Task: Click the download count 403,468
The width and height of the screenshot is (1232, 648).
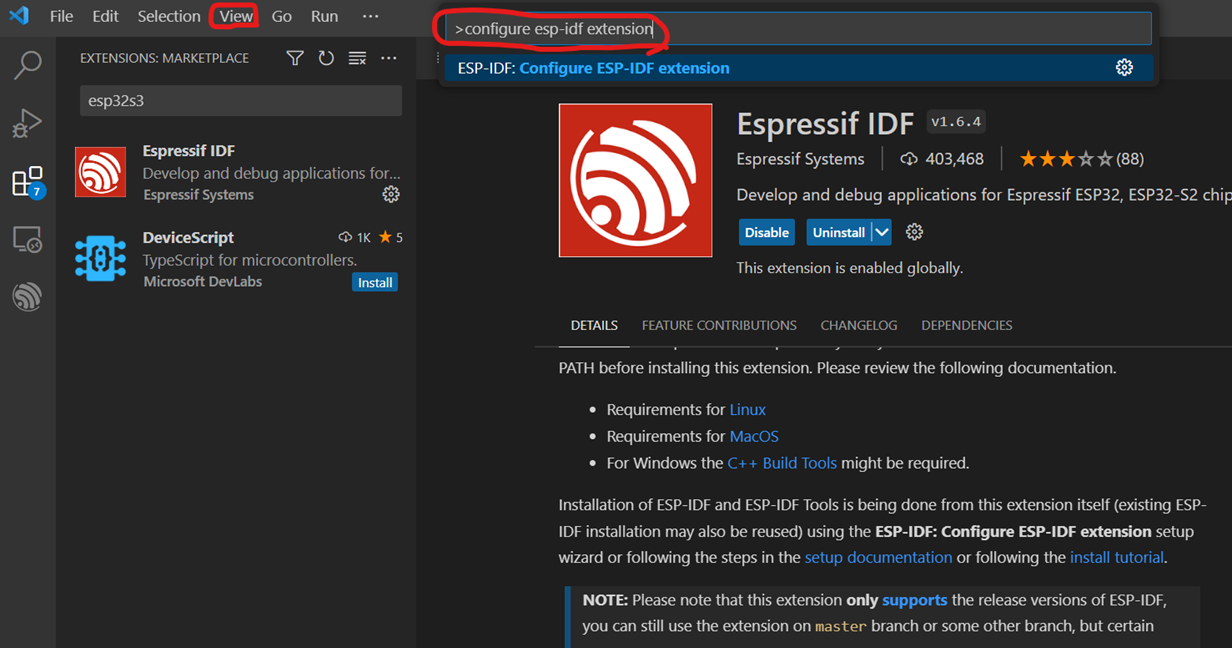Action: coord(942,159)
